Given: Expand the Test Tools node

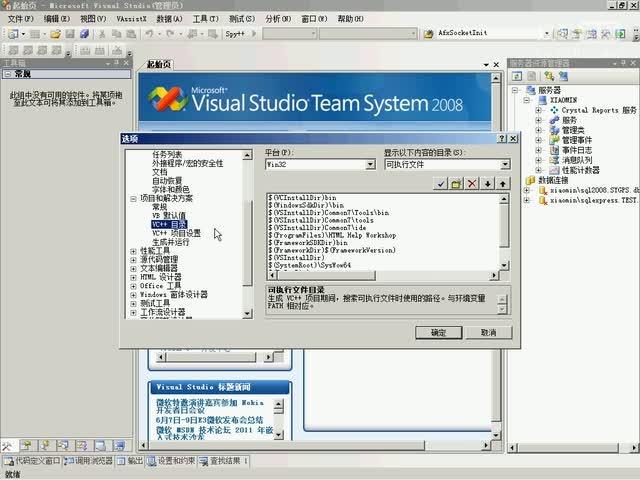Looking at the screenshot, I should [133, 304].
